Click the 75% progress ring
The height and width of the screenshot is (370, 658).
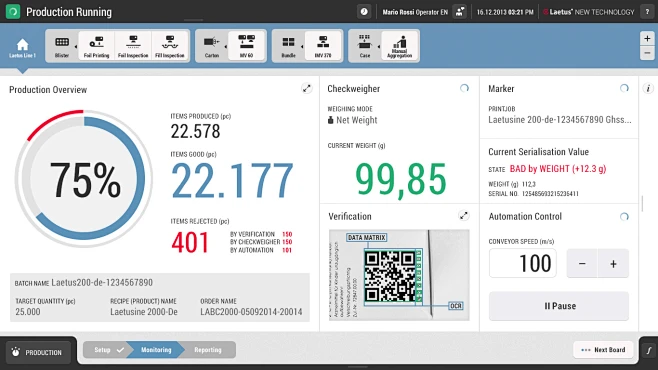point(84,179)
